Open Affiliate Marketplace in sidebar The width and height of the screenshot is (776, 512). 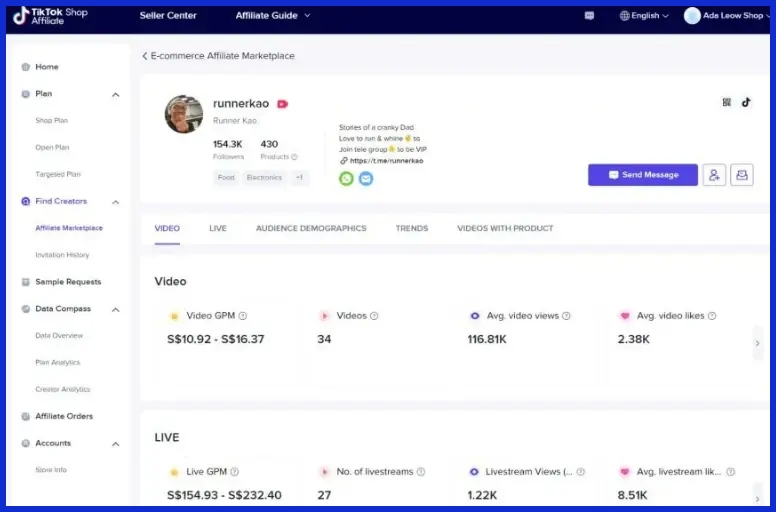tap(69, 228)
